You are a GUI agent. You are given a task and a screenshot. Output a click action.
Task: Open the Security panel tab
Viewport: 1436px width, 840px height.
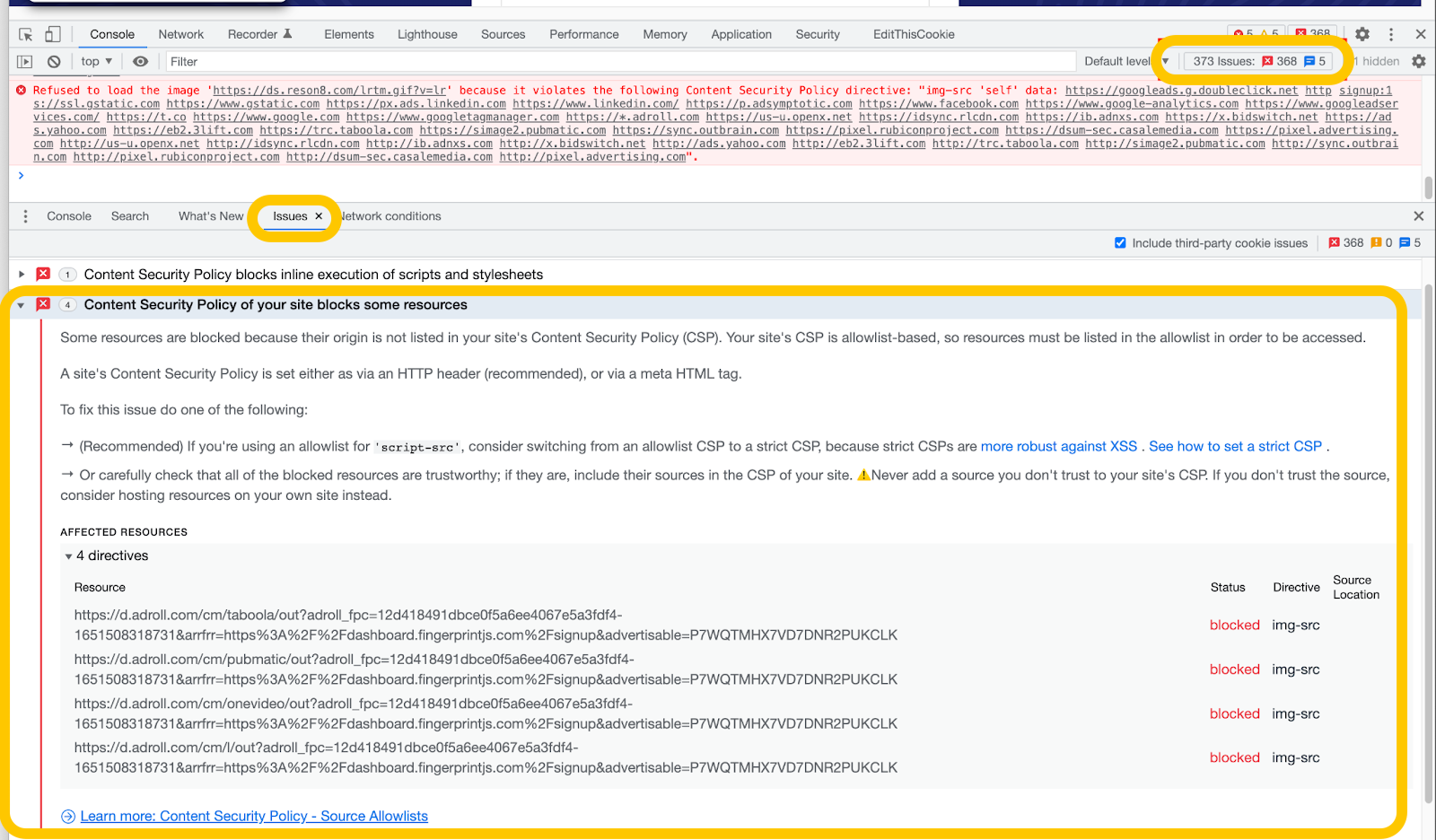click(x=818, y=34)
